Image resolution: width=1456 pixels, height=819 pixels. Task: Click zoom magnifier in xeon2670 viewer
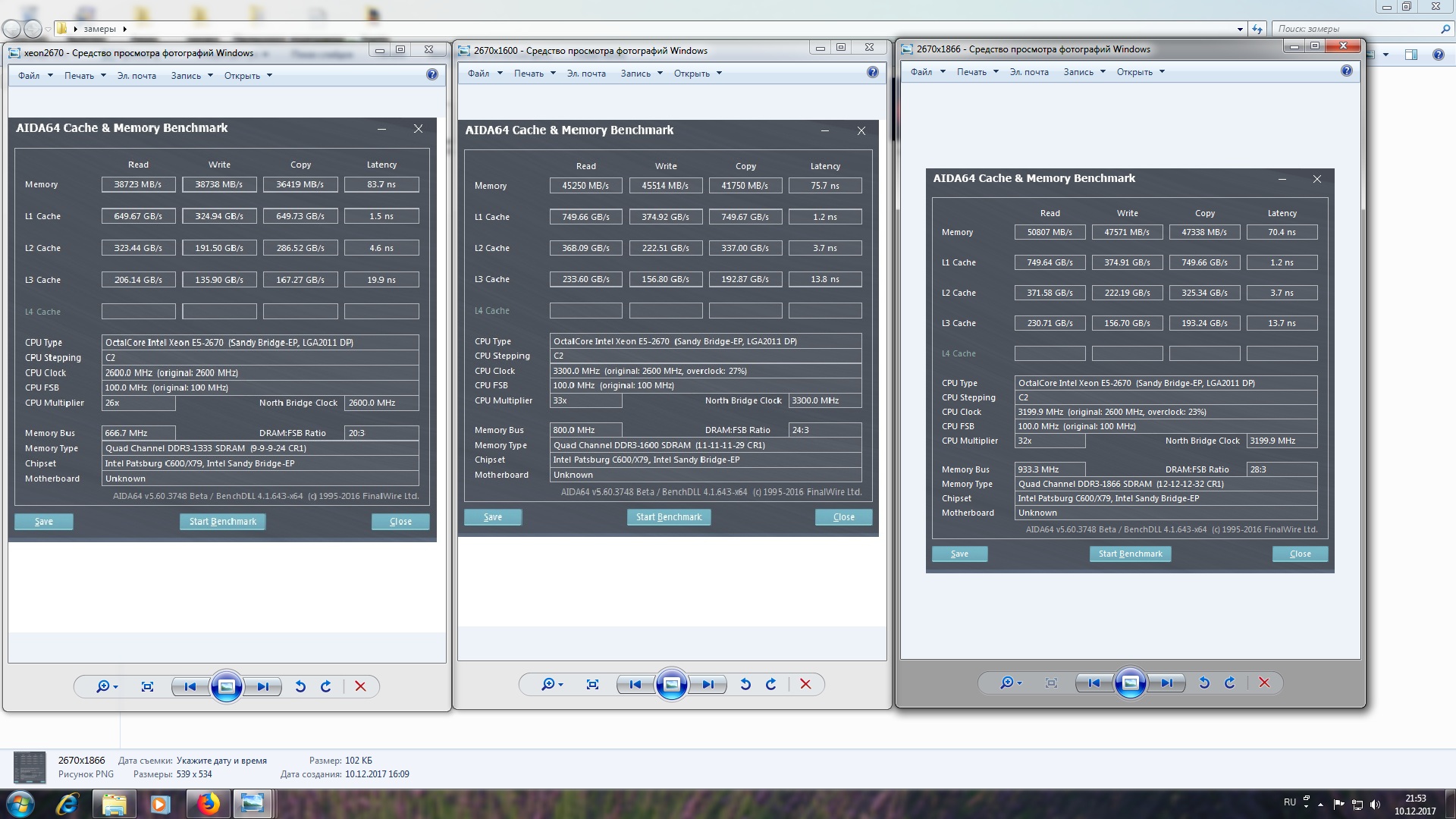103,686
